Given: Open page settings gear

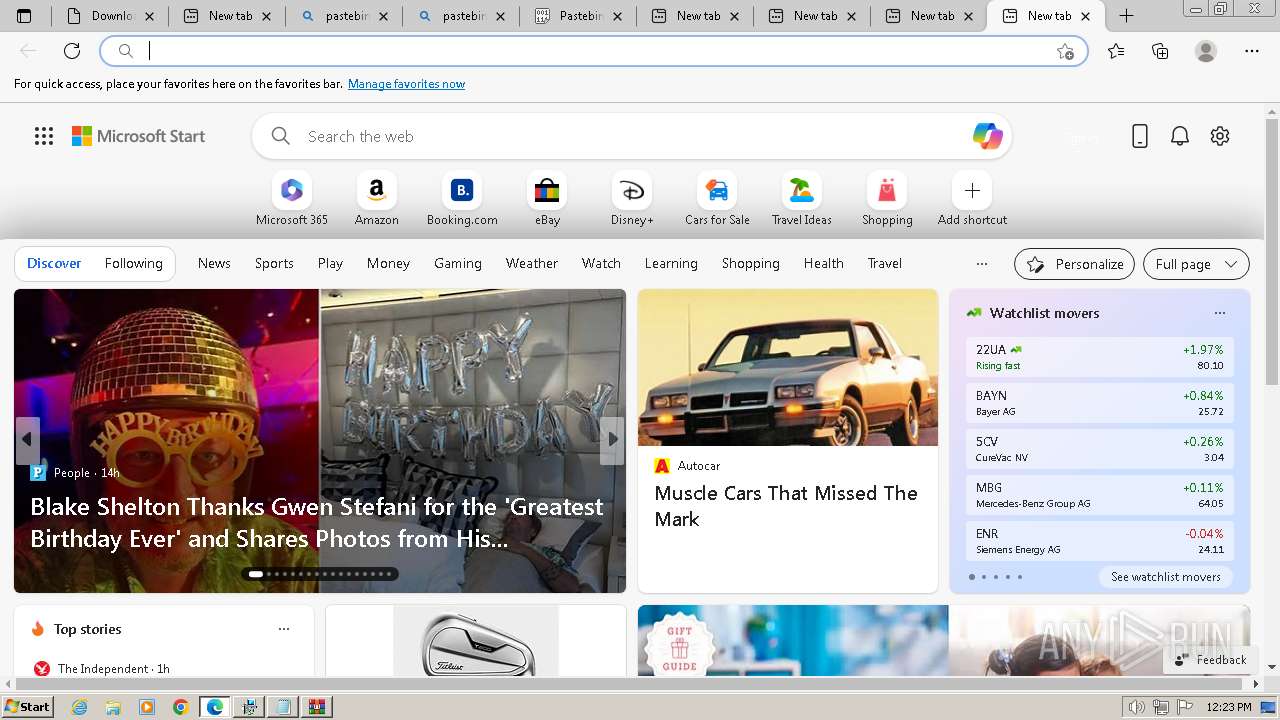Looking at the screenshot, I should [1220, 136].
